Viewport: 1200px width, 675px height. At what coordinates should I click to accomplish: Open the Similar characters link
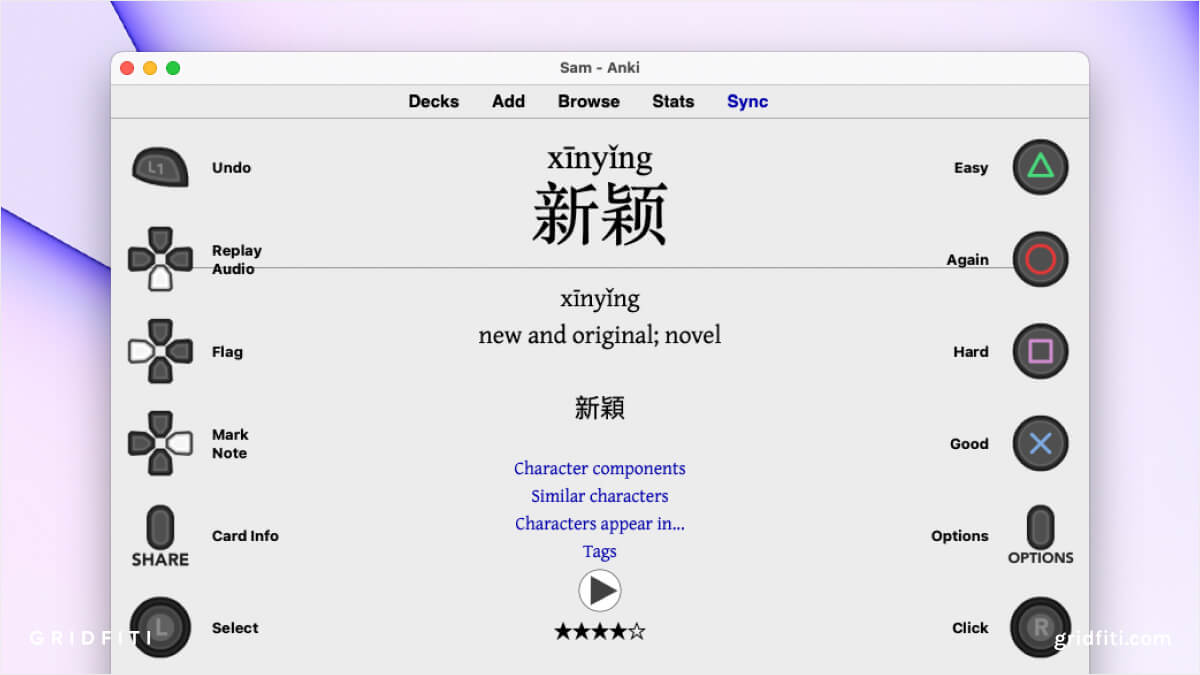click(x=600, y=496)
